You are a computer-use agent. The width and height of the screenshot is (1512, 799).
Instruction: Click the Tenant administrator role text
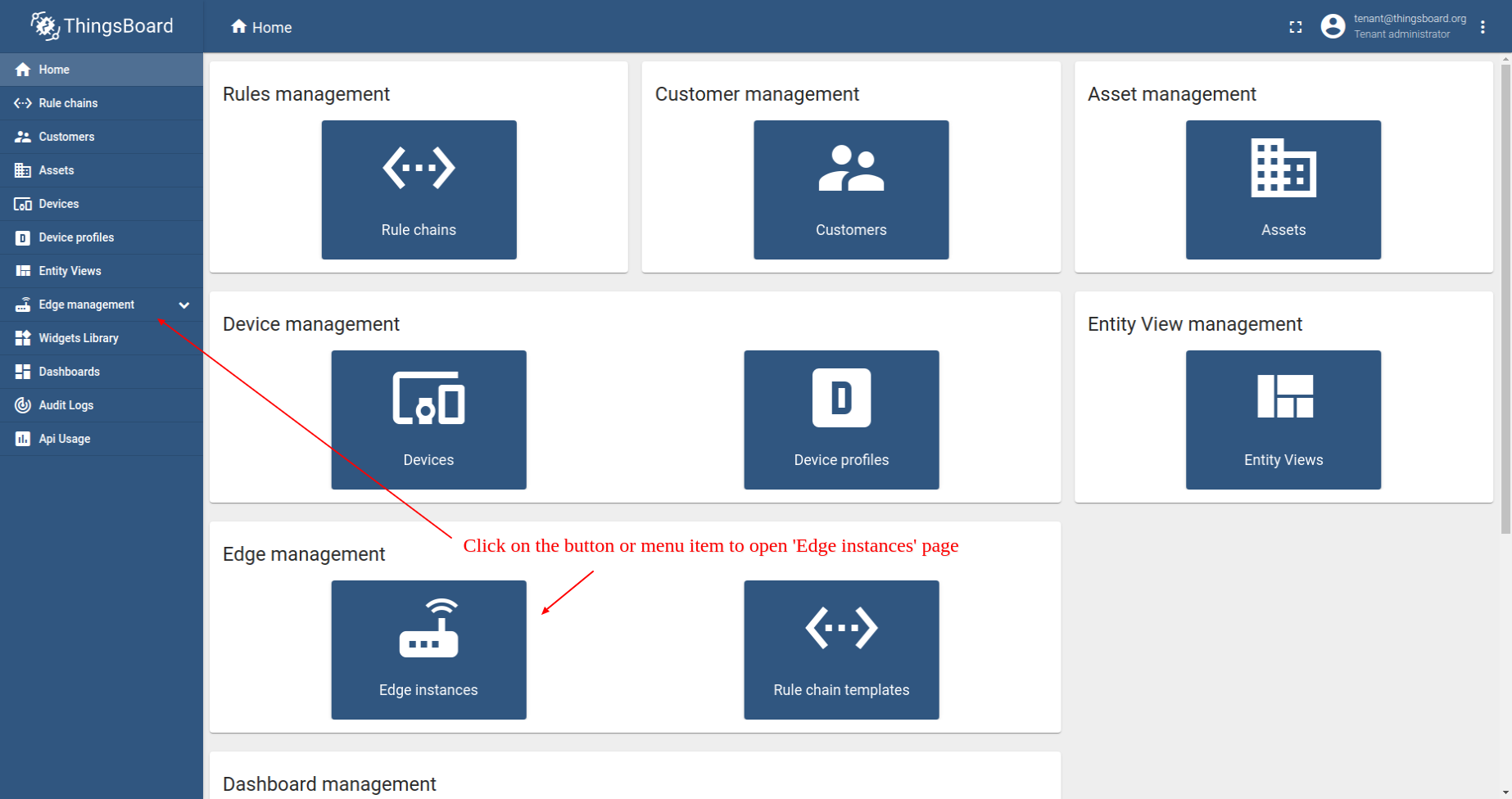[1401, 34]
